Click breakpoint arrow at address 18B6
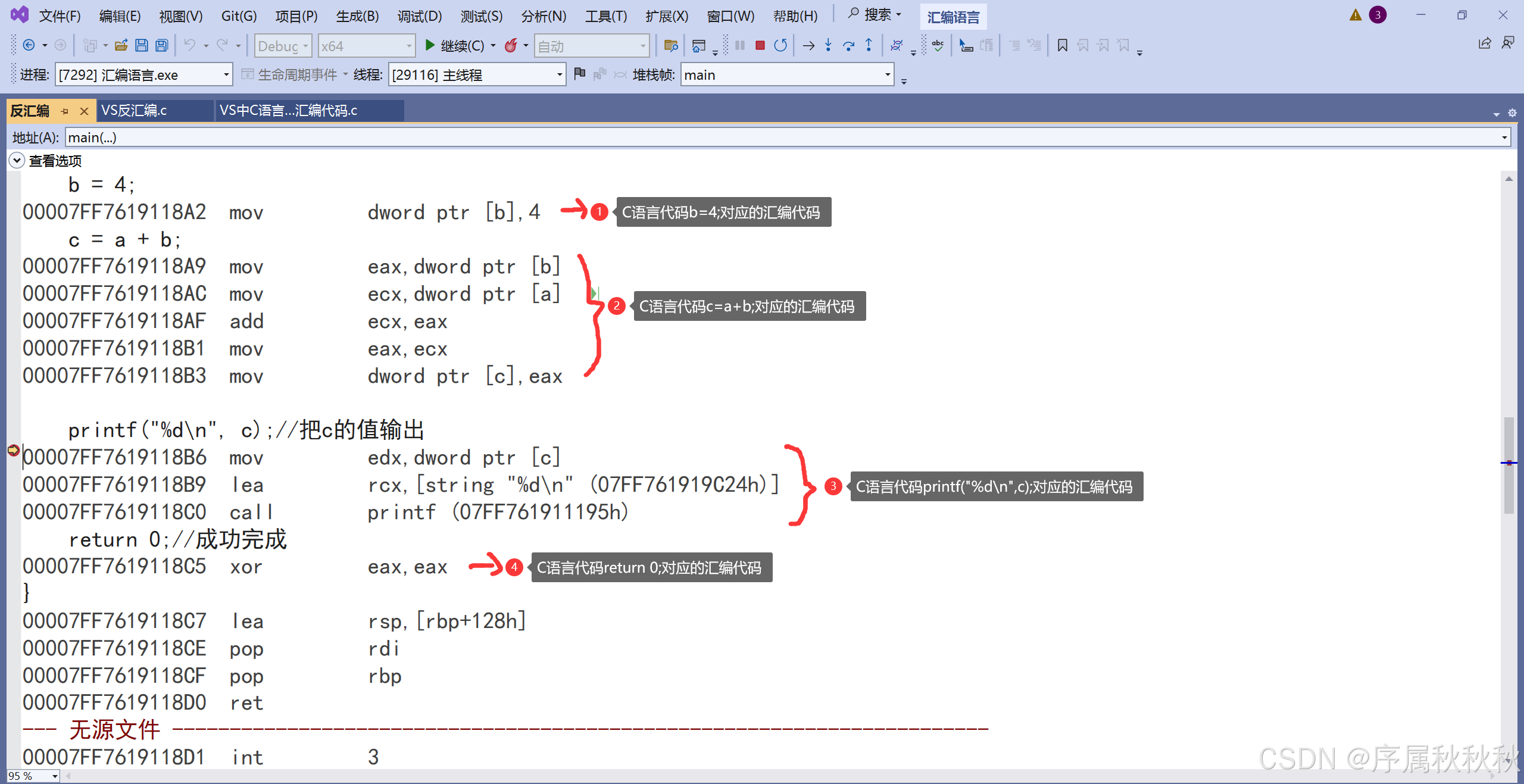Screen dimensions: 1524x784 (x=13, y=451)
